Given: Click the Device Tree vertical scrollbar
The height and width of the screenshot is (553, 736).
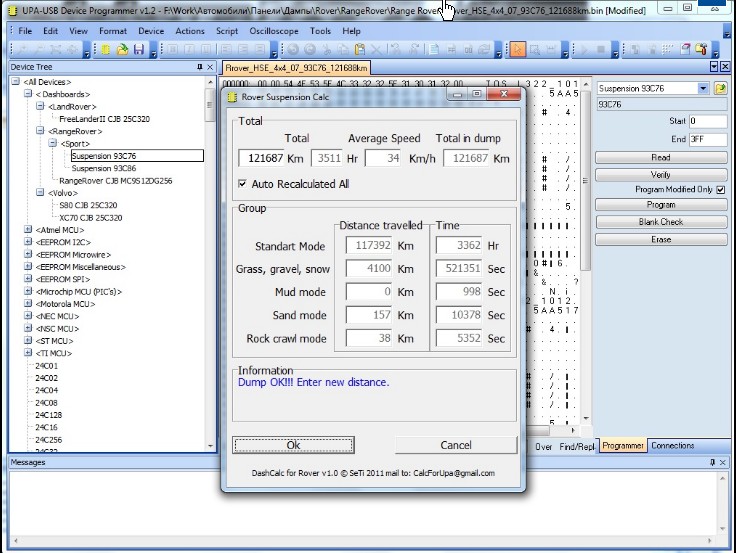Looking at the screenshot, I should coord(210,264).
